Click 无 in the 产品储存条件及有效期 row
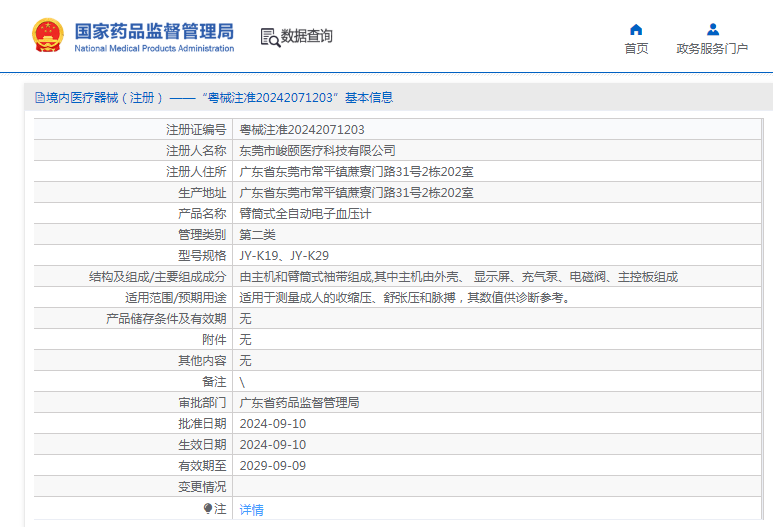 245,319
